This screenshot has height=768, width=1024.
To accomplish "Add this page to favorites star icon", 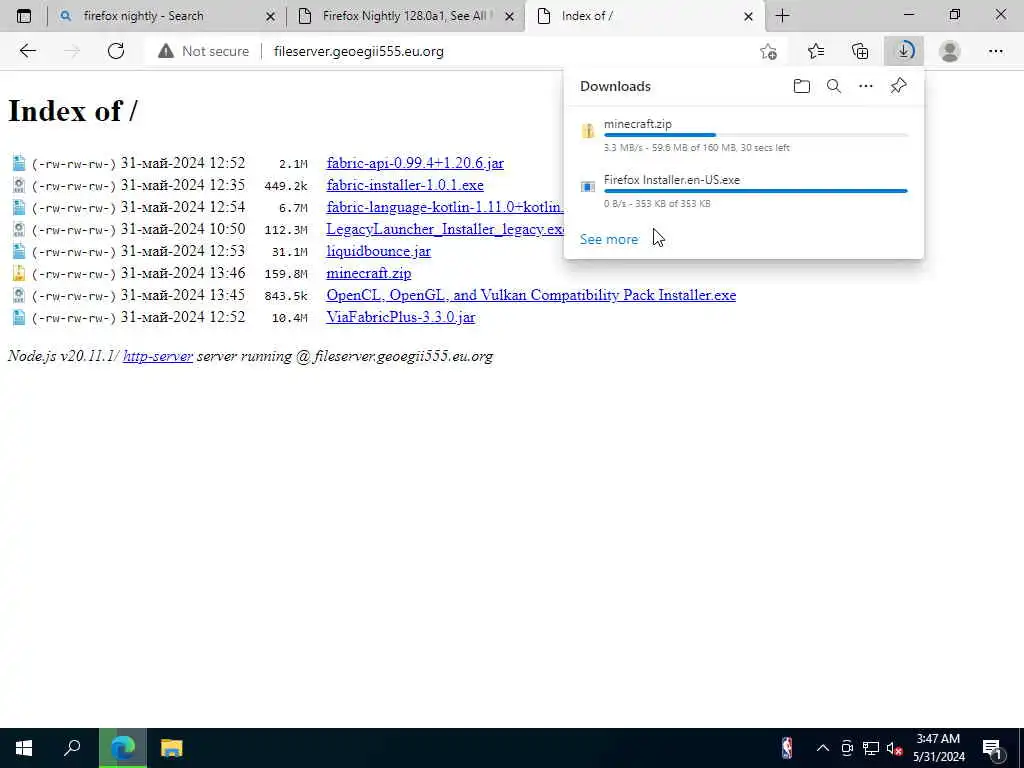I will [x=769, y=51].
